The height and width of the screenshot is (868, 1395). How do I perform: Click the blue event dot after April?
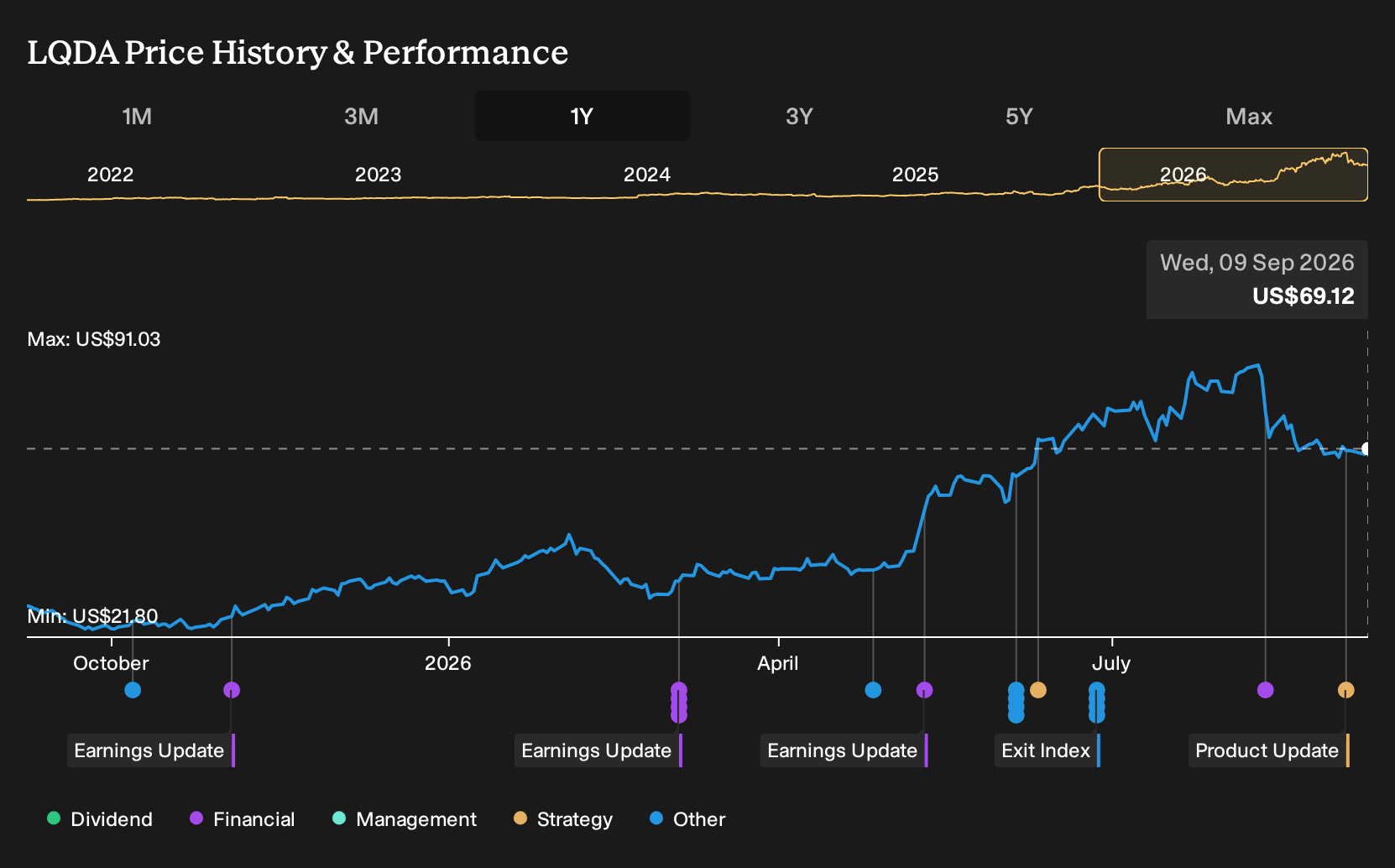coord(873,690)
